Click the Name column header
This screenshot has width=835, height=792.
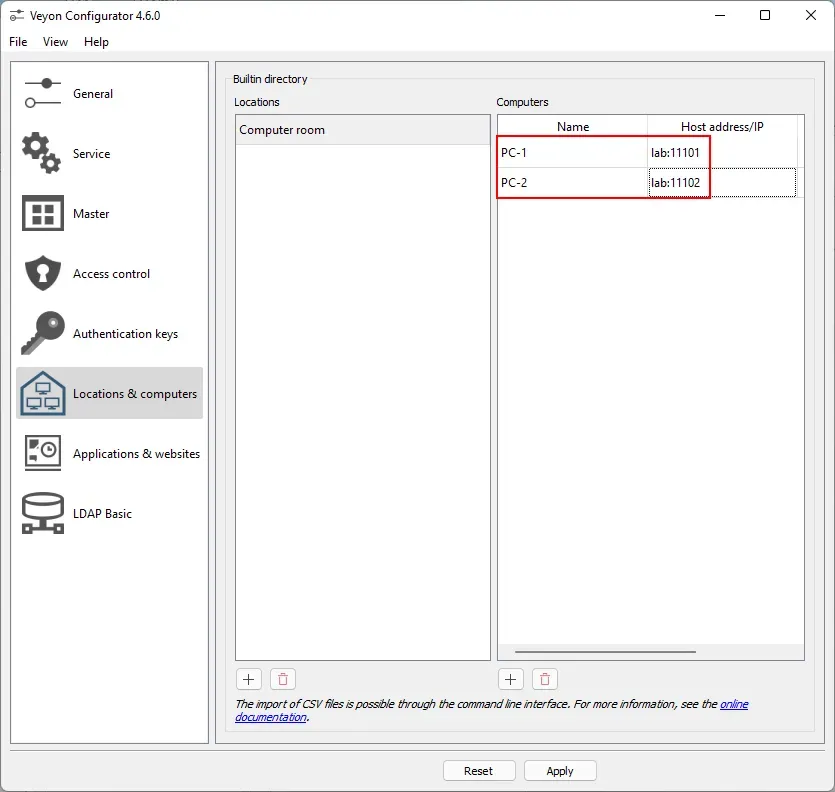pos(572,127)
